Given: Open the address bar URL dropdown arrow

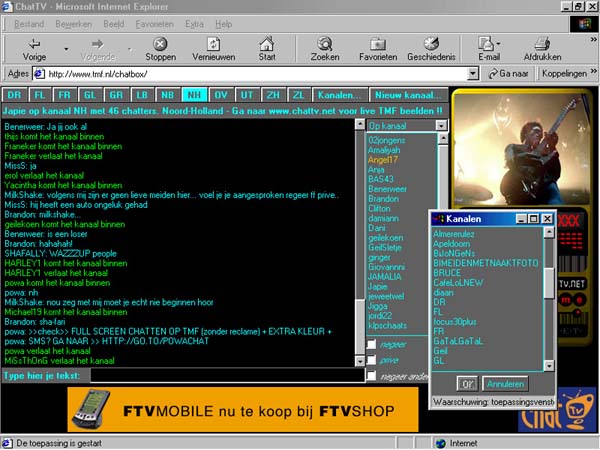Looking at the screenshot, I should click(x=473, y=74).
